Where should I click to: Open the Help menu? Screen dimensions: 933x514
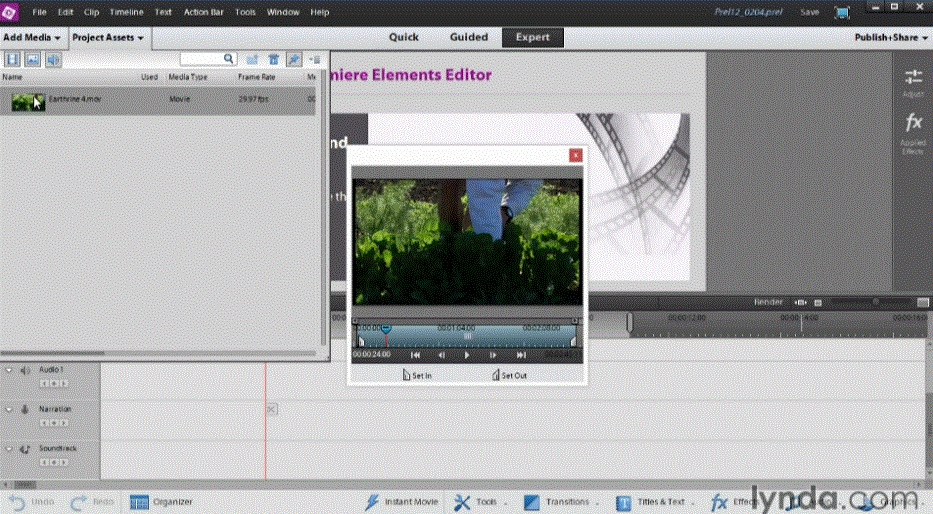click(x=320, y=12)
